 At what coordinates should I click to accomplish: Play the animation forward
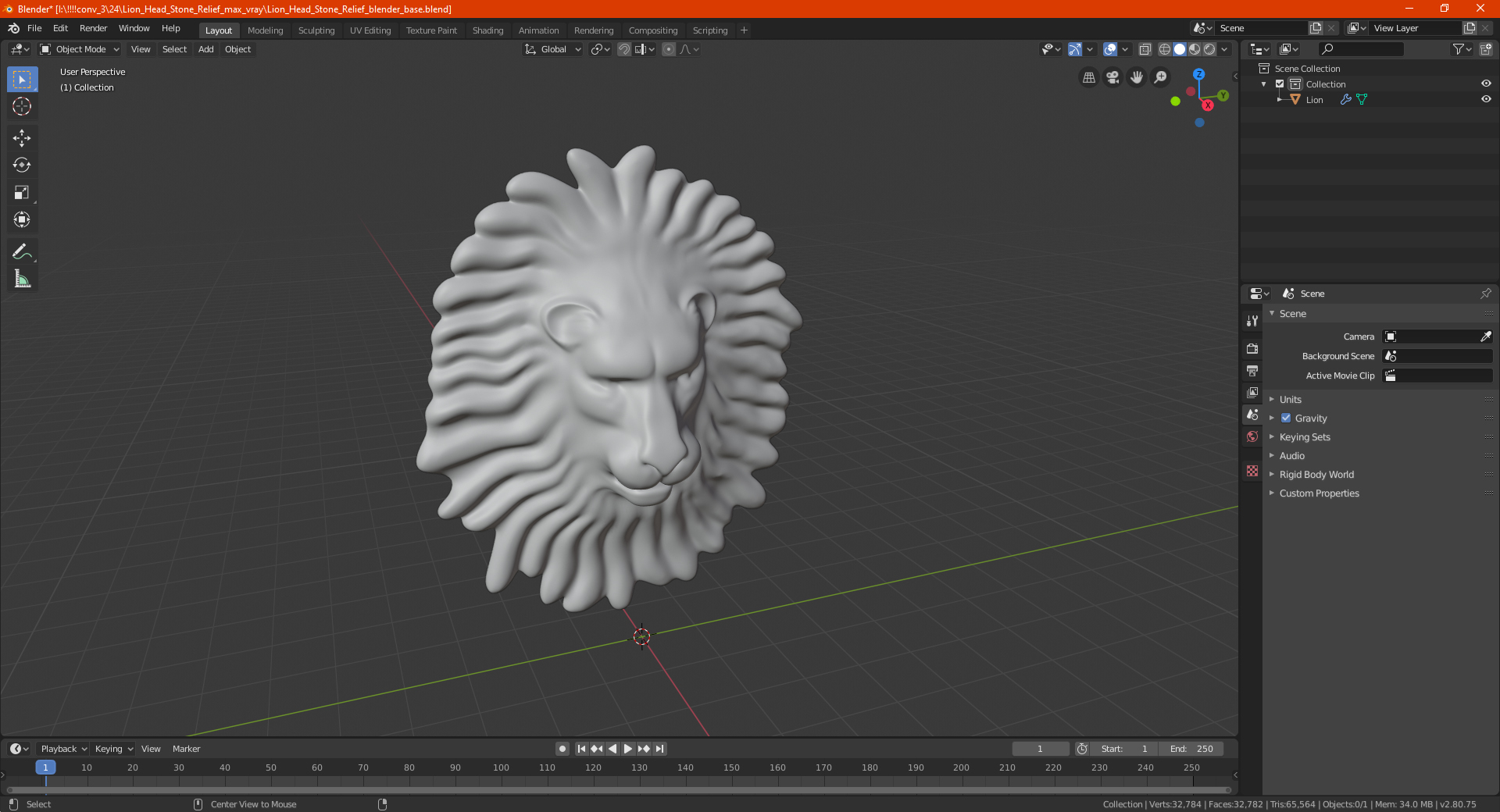pos(628,749)
